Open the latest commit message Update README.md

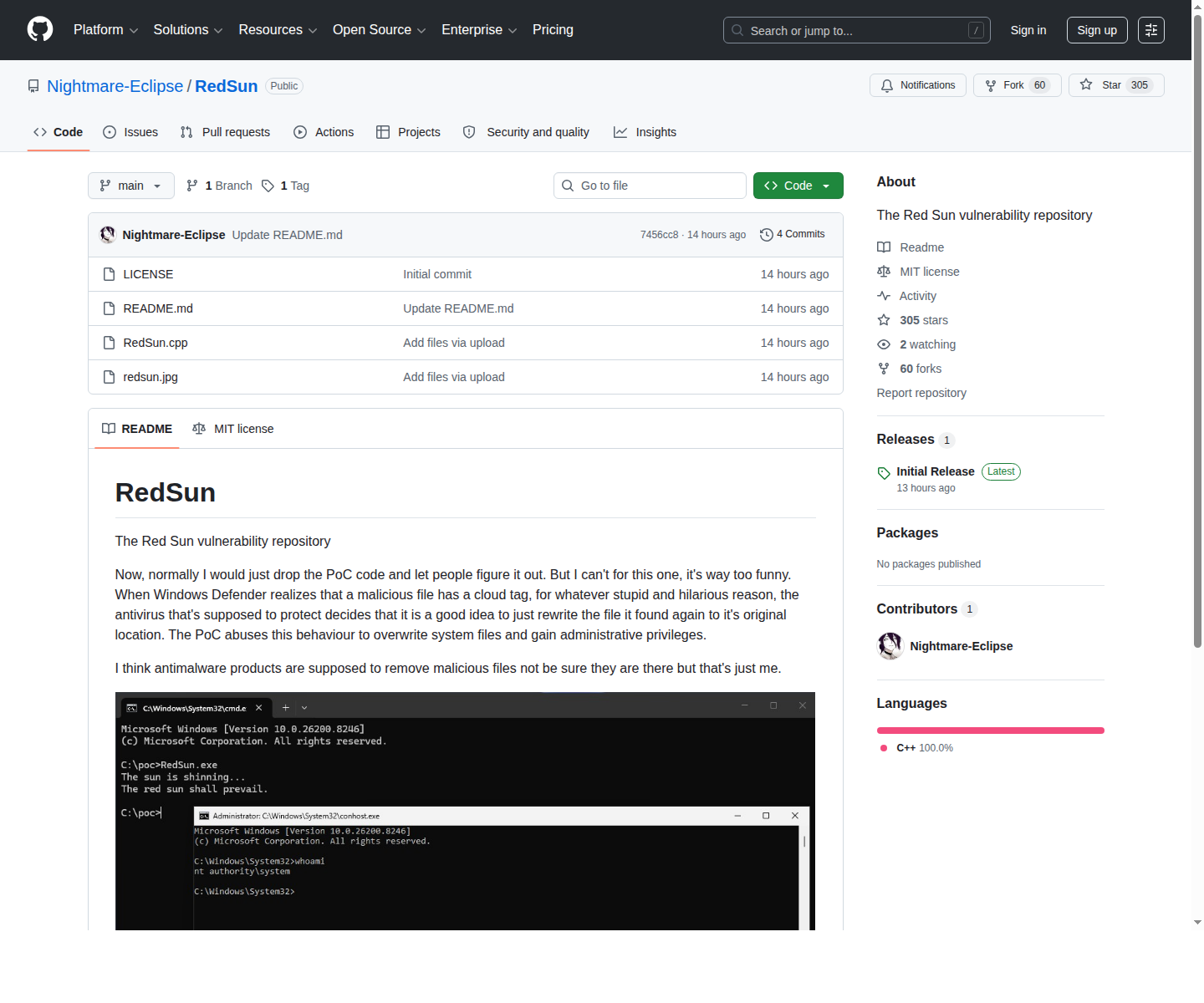click(288, 235)
